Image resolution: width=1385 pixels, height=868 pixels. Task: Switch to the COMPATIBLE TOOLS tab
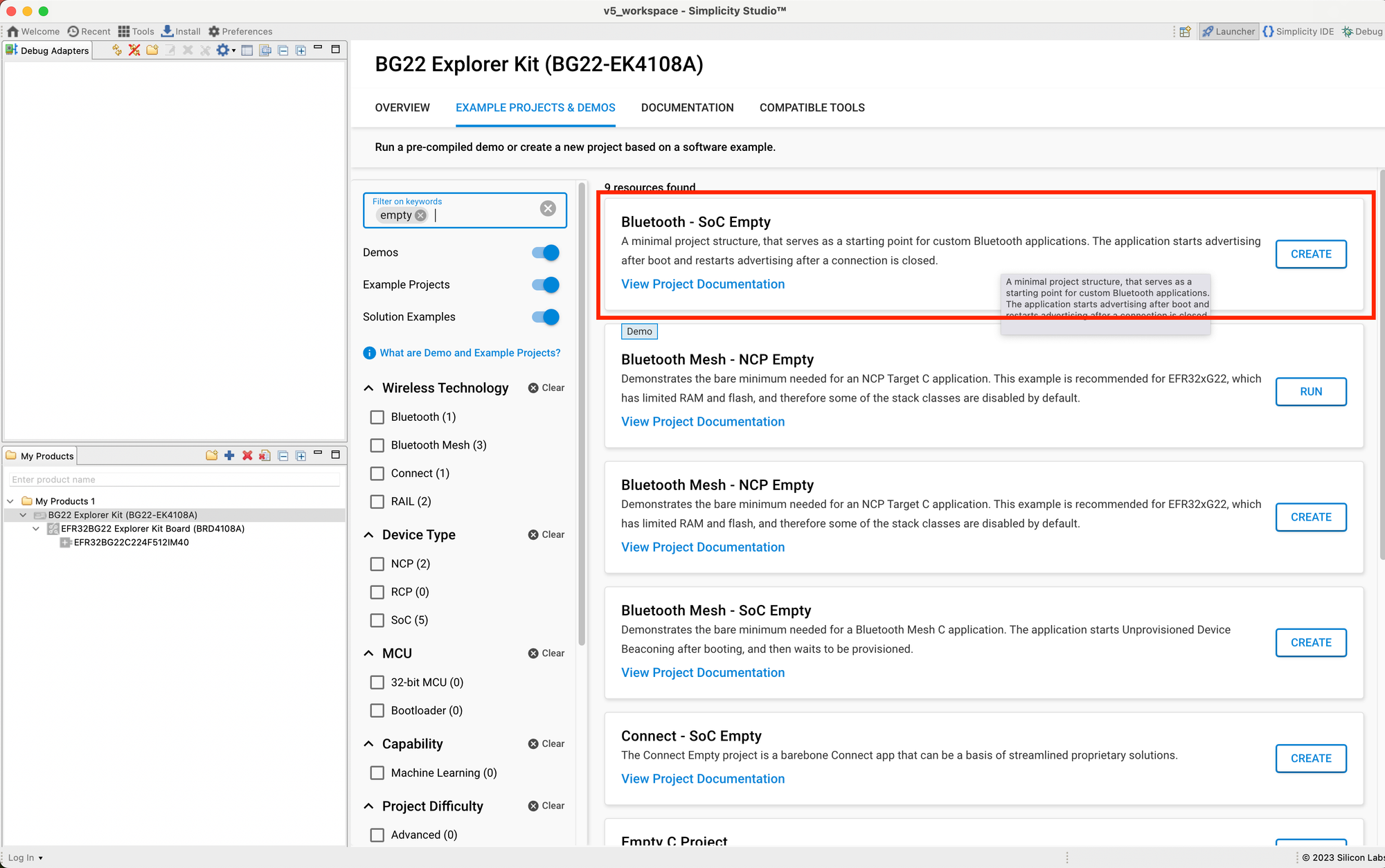[812, 107]
